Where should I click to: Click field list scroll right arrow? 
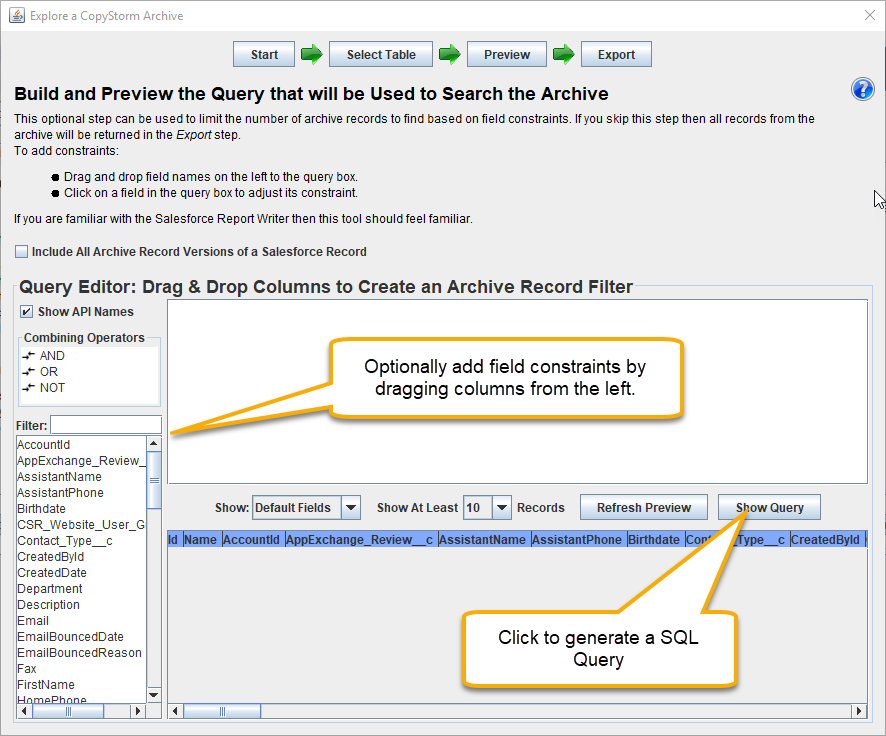(138, 711)
